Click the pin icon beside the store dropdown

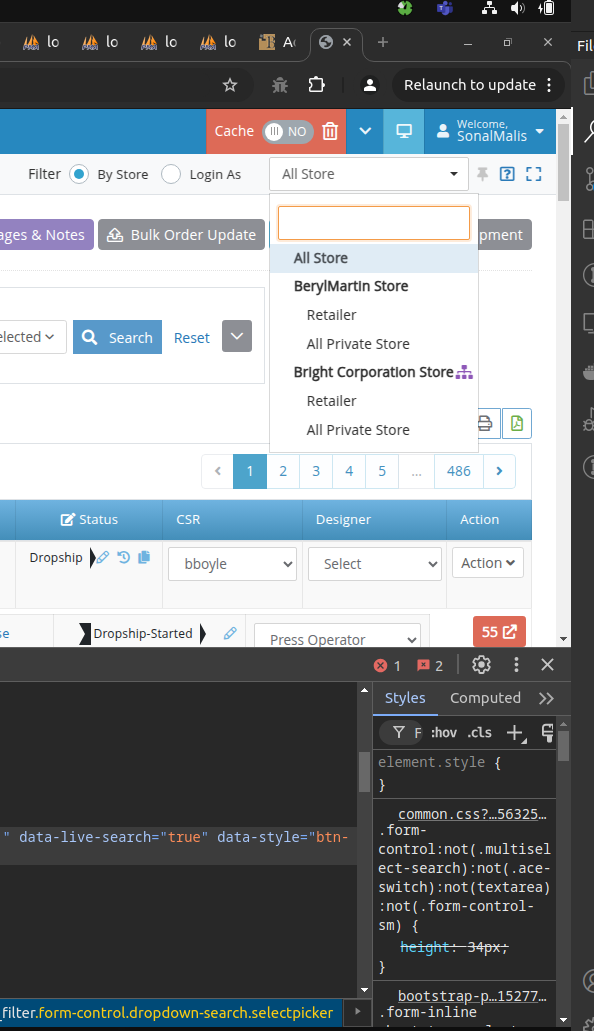[x=482, y=174]
